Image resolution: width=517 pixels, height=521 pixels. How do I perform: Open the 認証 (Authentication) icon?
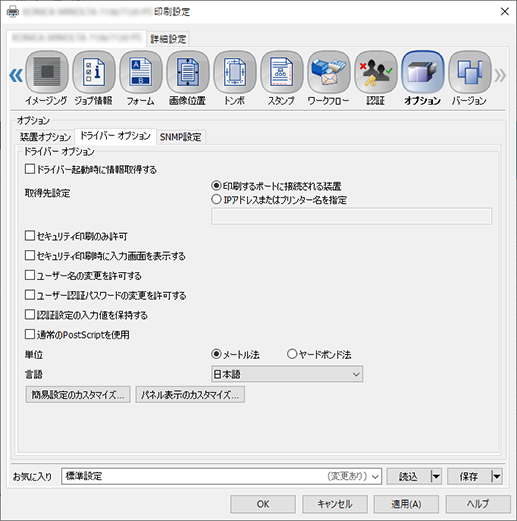point(376,72)
